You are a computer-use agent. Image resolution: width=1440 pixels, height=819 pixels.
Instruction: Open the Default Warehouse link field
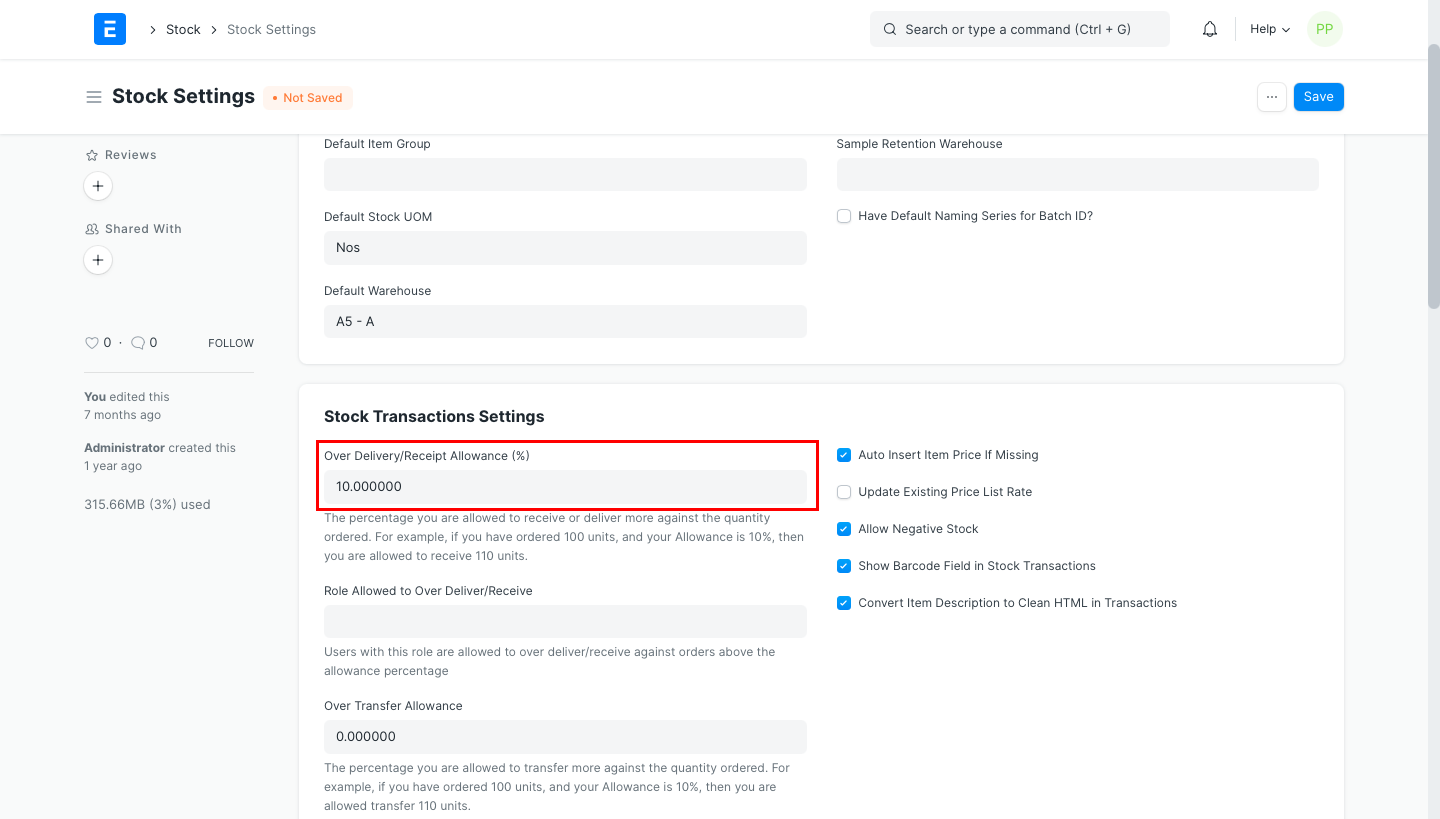(x=565, y=321)
